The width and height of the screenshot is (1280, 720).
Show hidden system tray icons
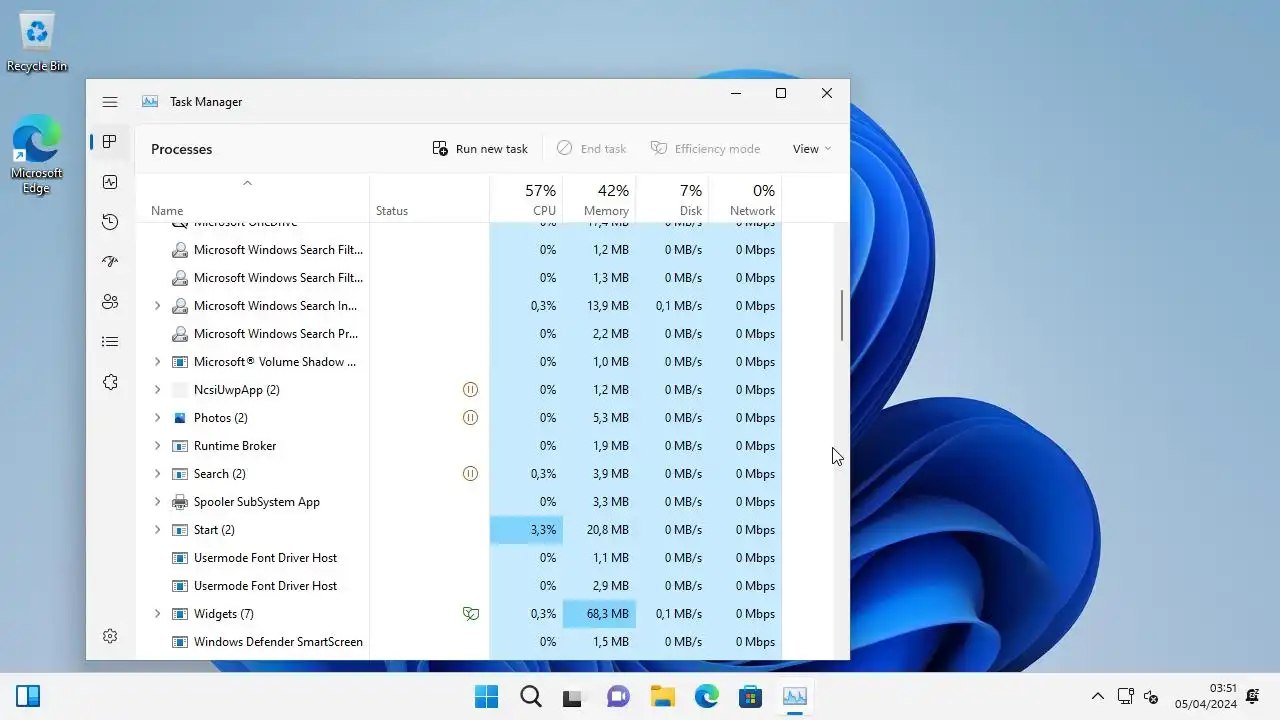click(x=1097, y=696)
